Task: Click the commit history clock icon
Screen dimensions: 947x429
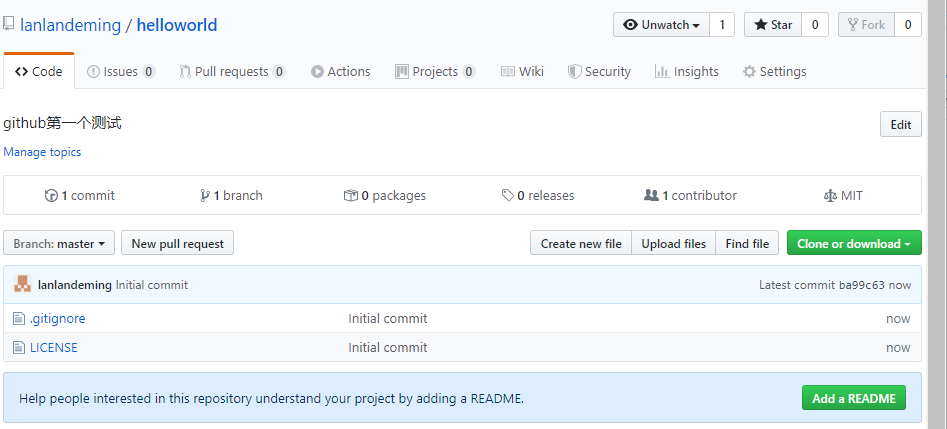Action: point(51,195)
